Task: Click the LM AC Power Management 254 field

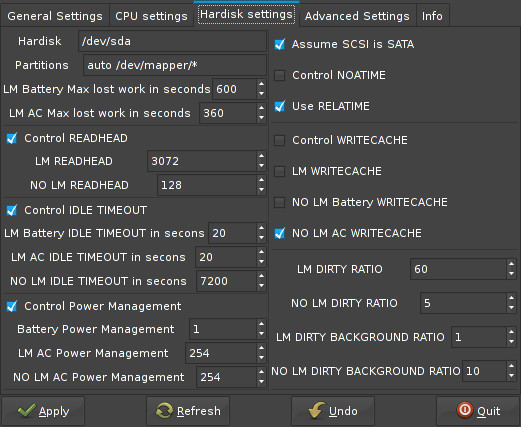Action: click(221, 353)
